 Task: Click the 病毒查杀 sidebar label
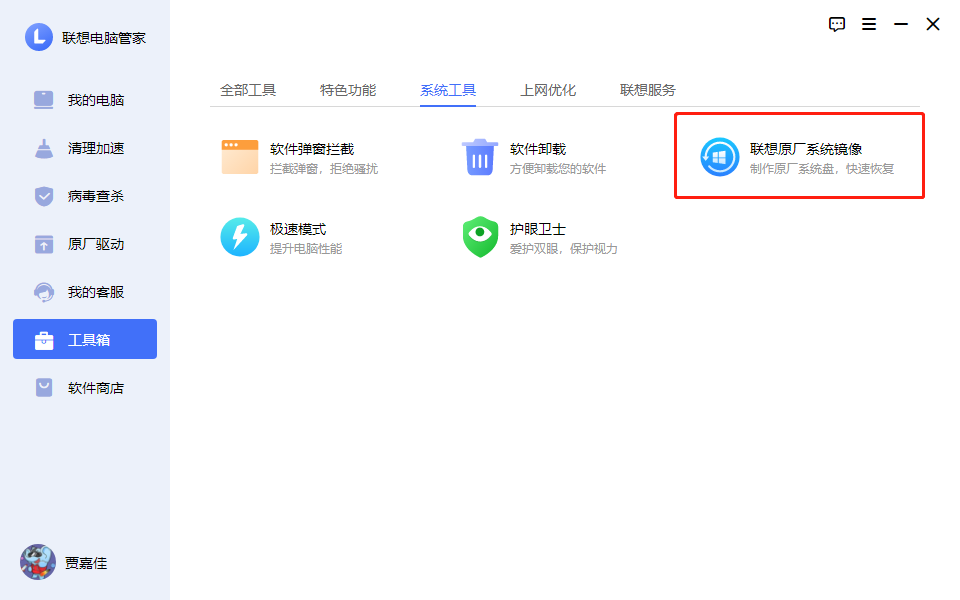[x=96, y=196]
